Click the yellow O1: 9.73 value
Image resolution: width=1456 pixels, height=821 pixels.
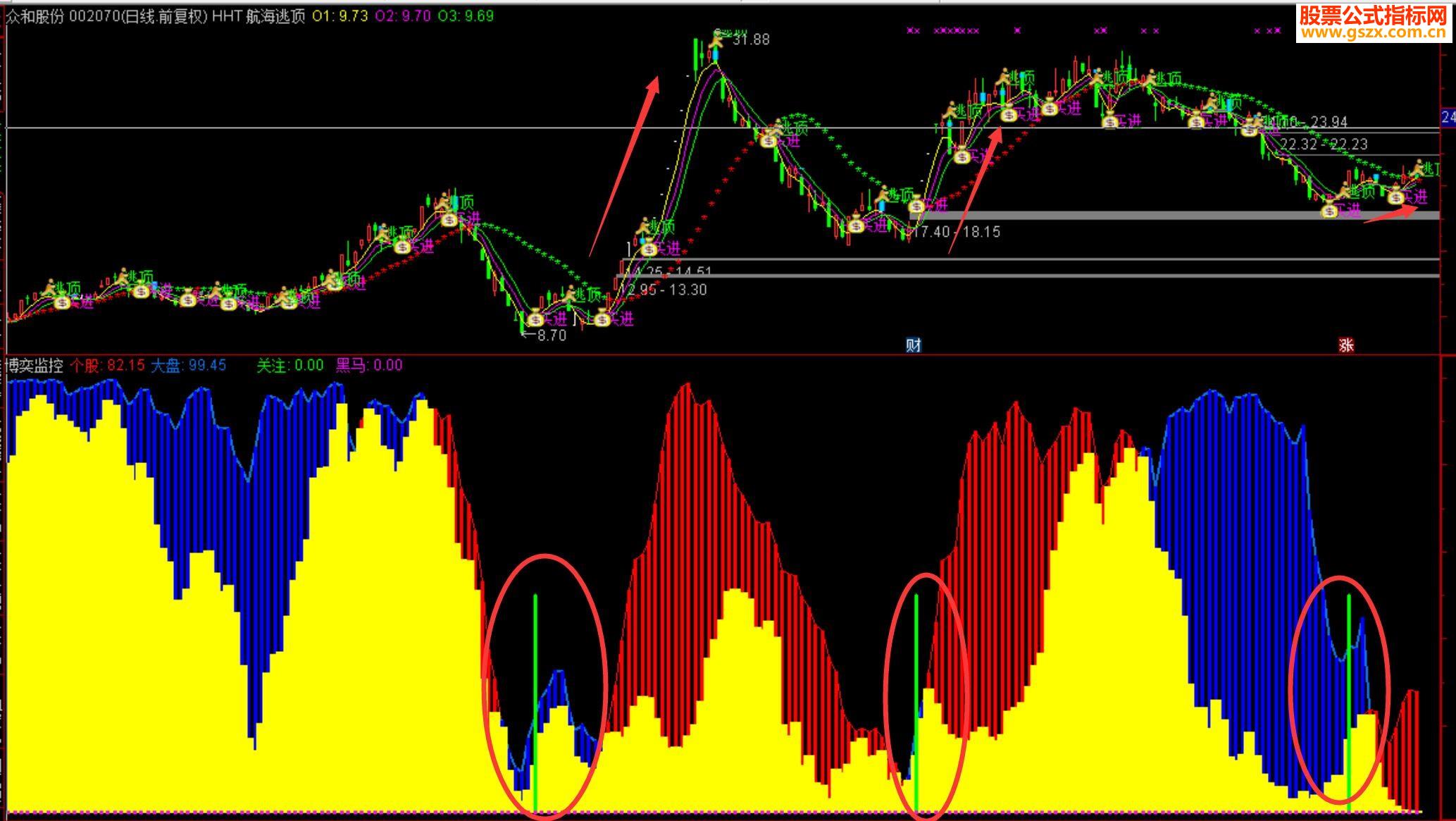point(340,16)
